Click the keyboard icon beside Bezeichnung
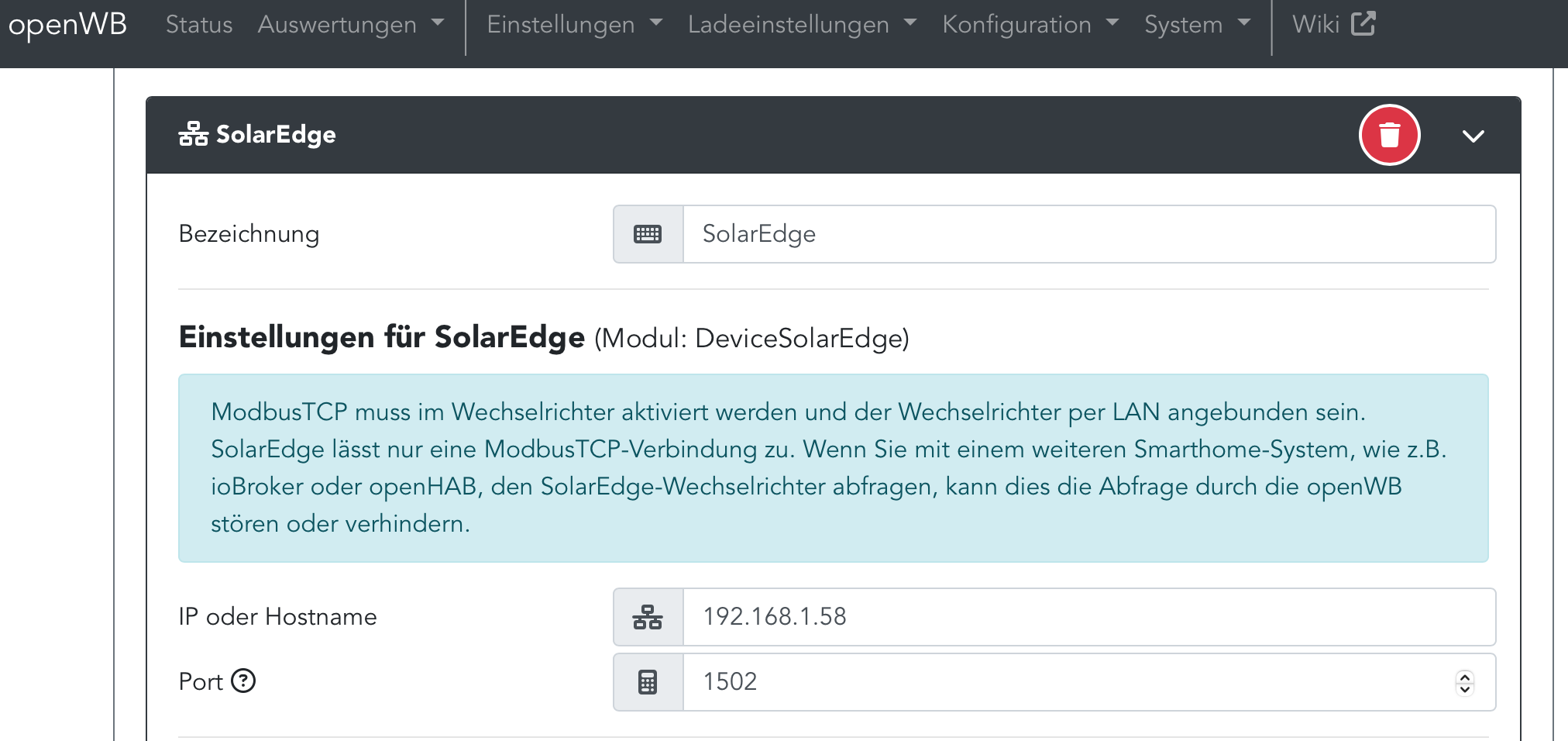The height and width of the screenshot is (741, 1568). [648, 234]
